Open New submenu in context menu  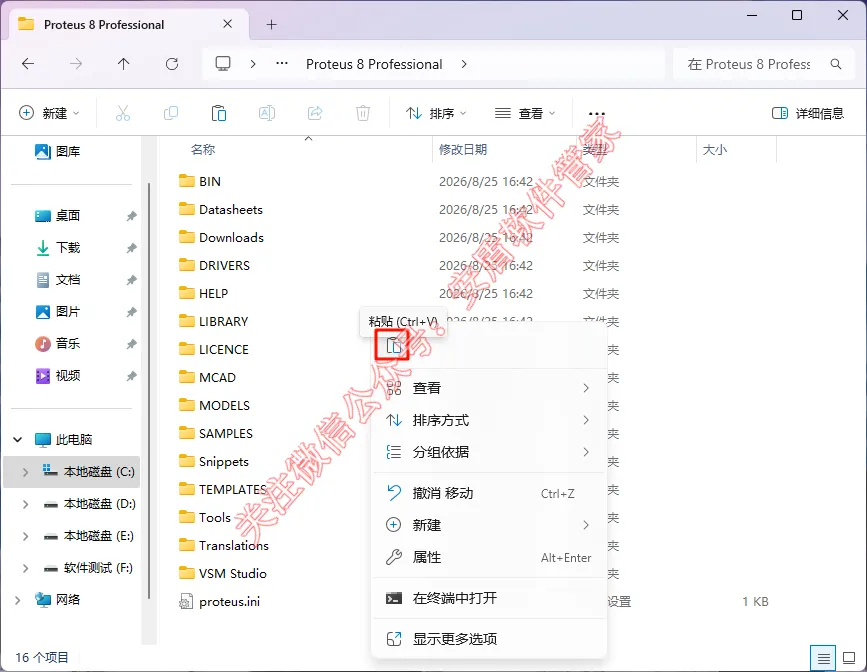489,525
